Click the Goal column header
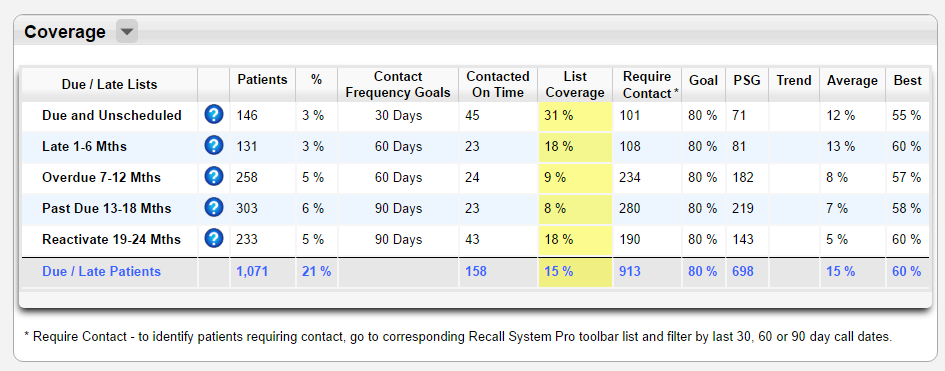This screenshot has height=371, width=945. click(703, 80)
